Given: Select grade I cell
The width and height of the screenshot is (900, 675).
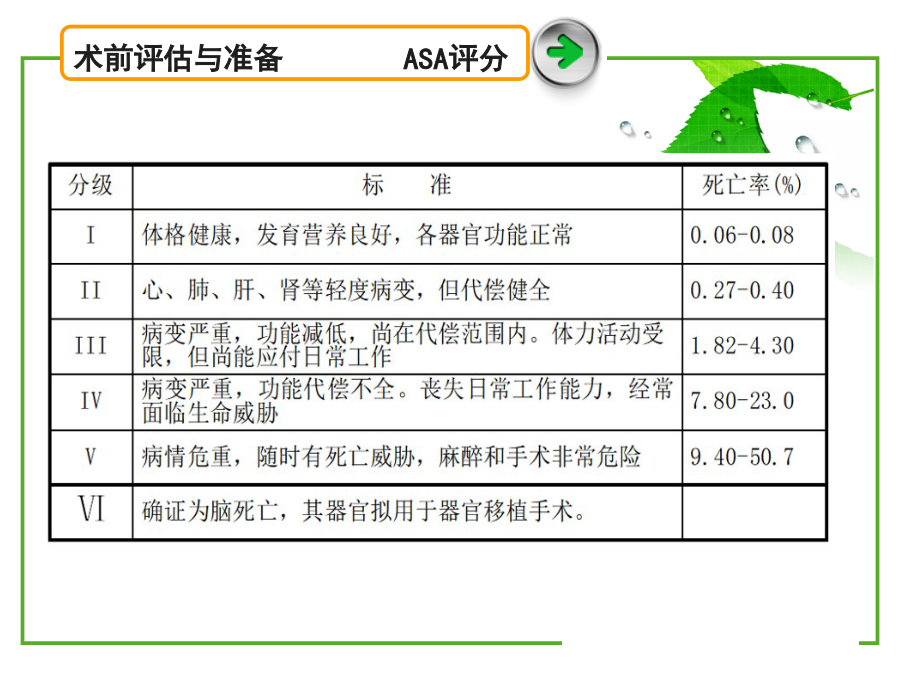Looking at the screenshot, I should click(91, 236).
